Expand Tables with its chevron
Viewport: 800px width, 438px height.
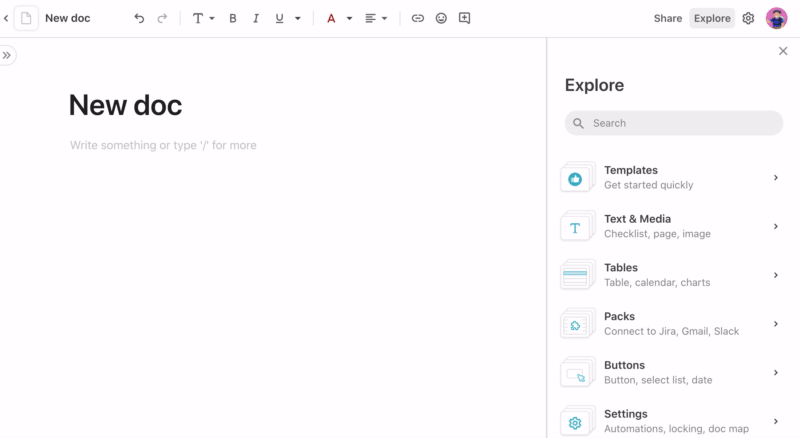coord(776,275)
